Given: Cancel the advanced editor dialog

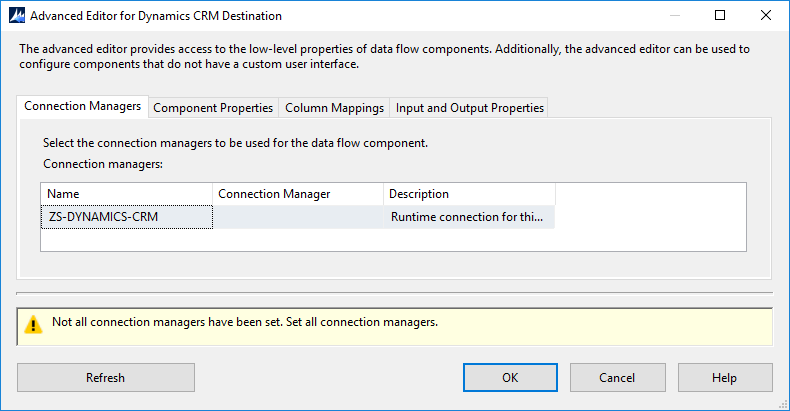Looking at the screenshot, I should [x=617, y=378].
